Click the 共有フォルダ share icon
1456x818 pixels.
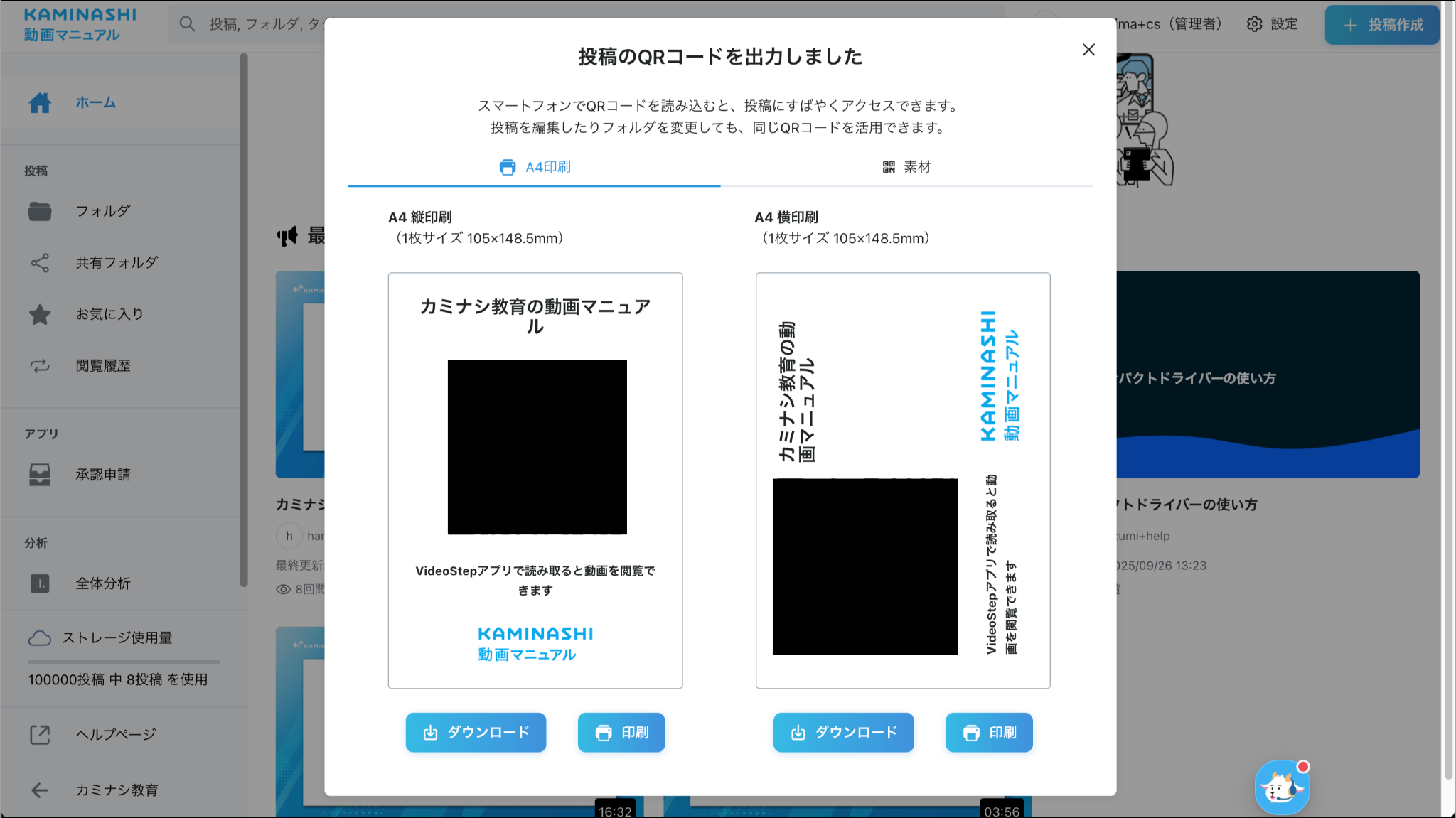point(40,263)
